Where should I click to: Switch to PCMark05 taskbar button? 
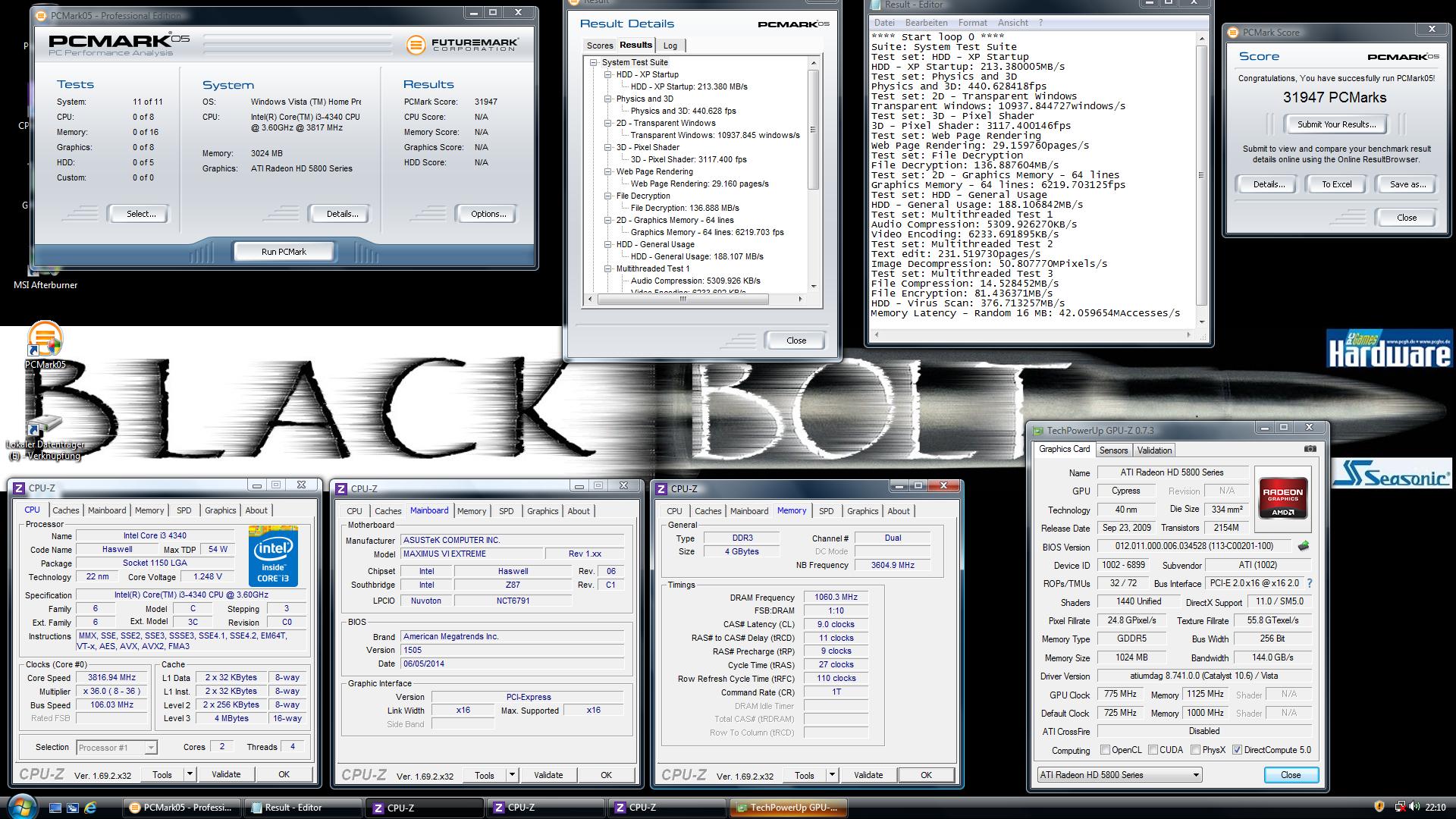point(182,808)
